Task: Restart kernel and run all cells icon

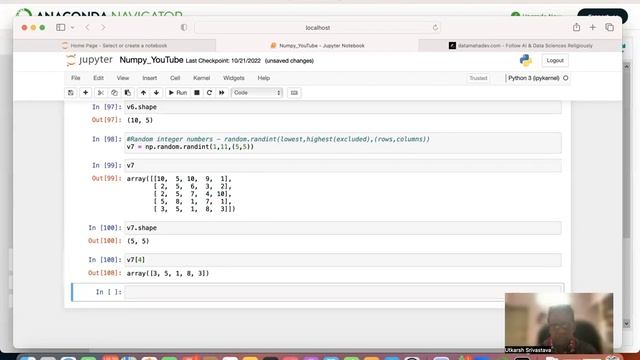Action: click(x=222, y=93)
